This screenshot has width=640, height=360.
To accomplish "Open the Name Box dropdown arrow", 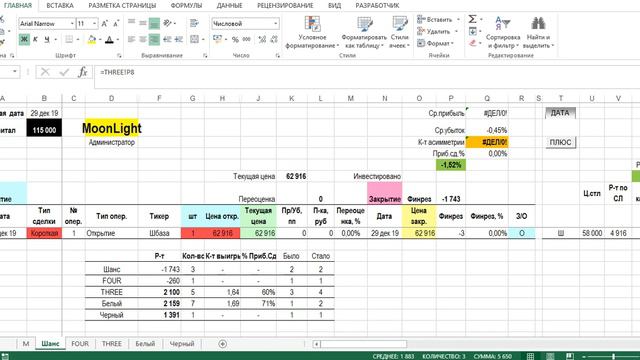I will [x=15, y=72].
